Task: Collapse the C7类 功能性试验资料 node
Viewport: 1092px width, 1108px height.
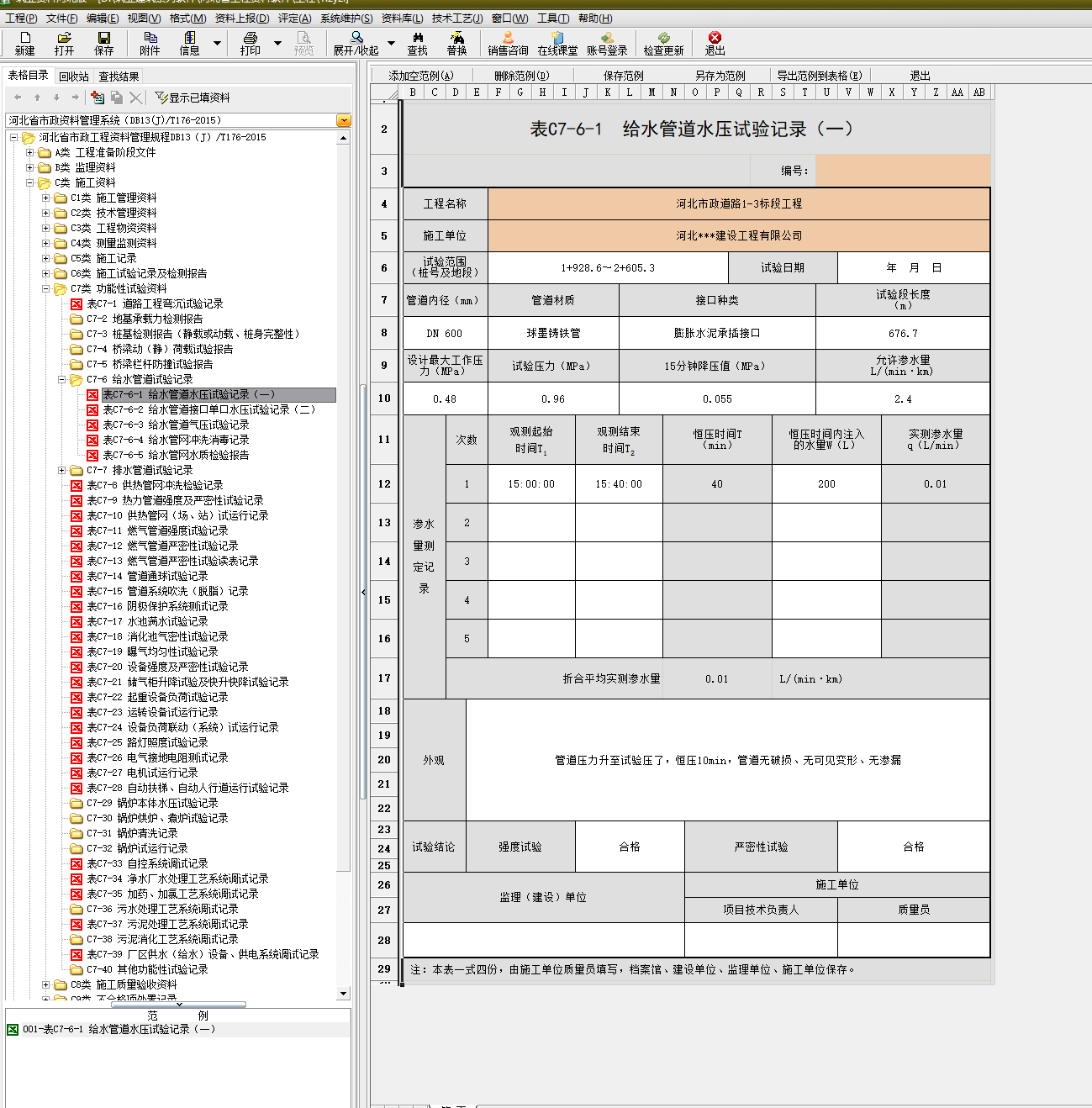Action: click(45, 288)
